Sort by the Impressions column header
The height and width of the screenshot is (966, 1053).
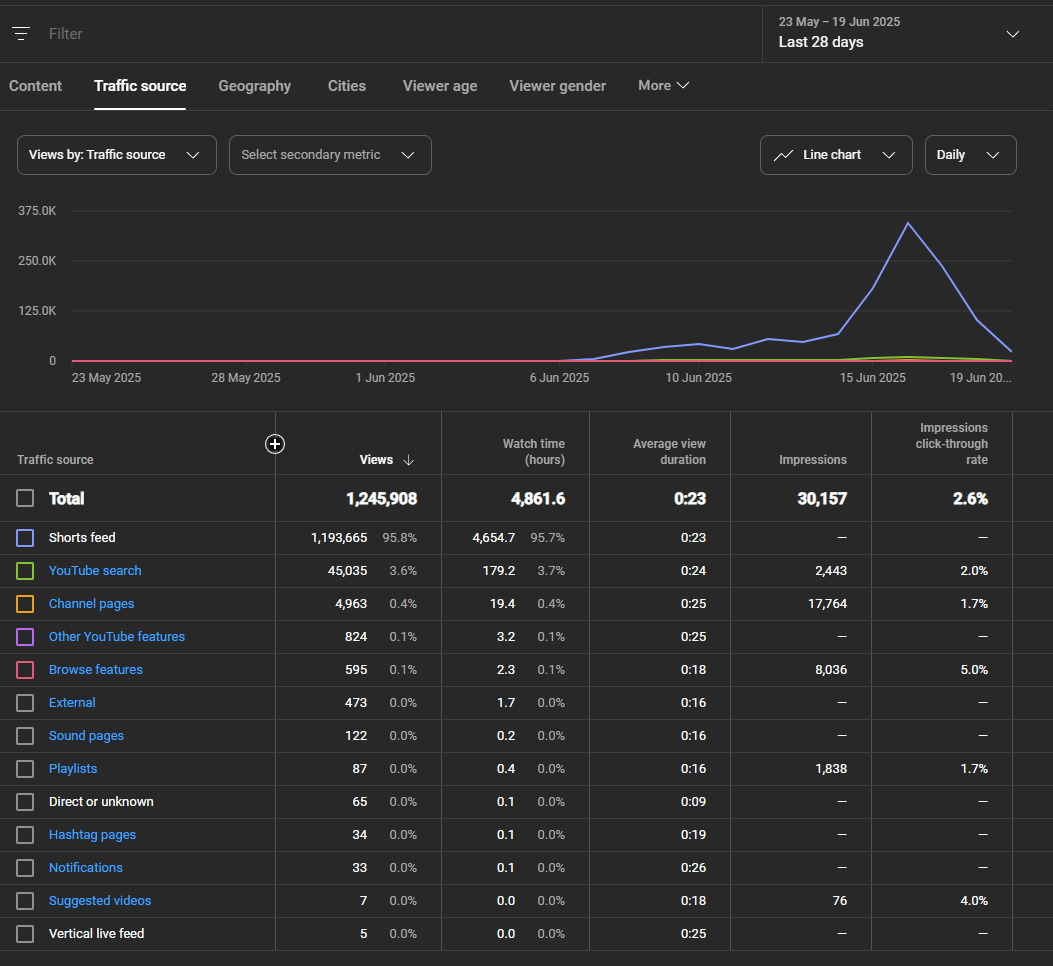(813, 460)
